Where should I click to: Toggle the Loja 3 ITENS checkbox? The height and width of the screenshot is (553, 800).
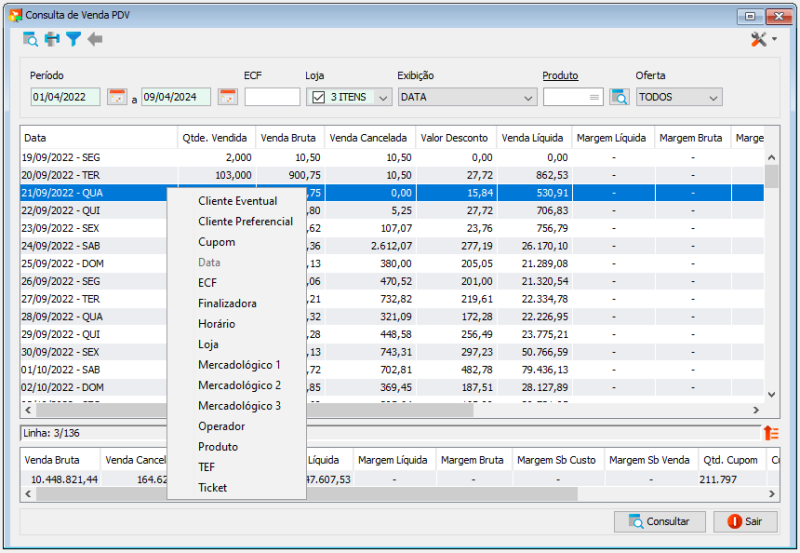318,97
